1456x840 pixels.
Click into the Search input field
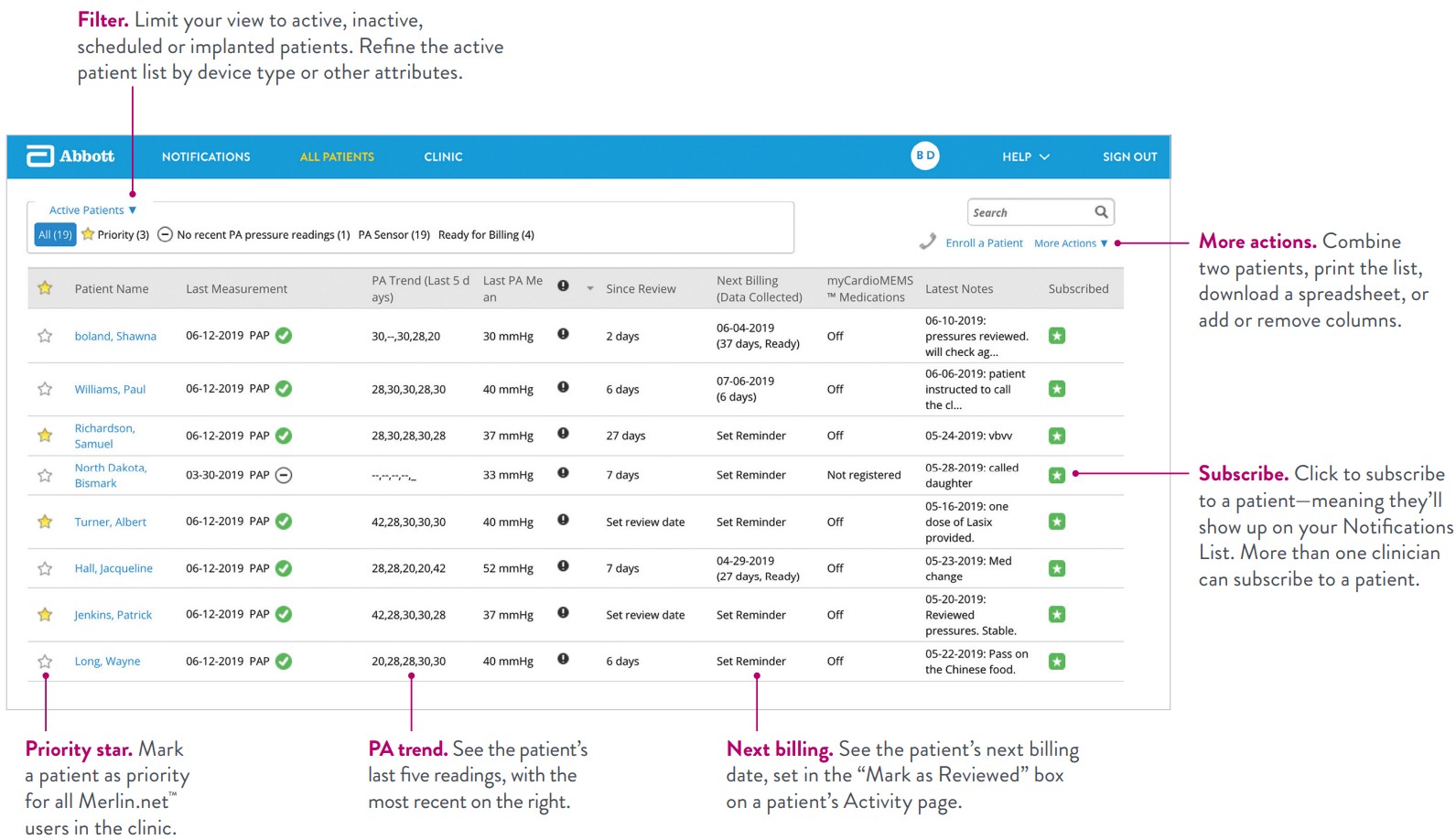1030,212
